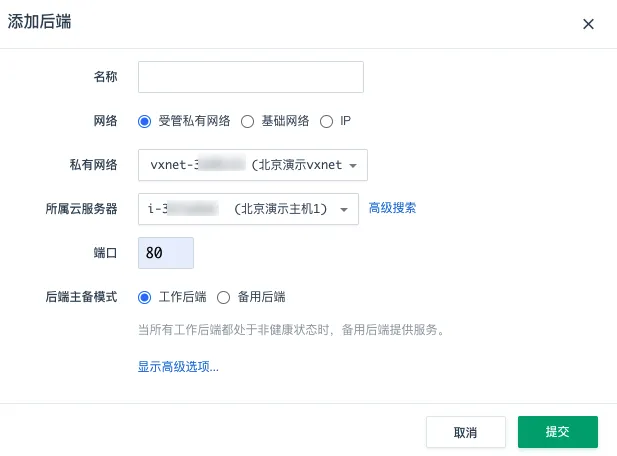Switch backend mode to 备用后端
This screenshot has width=617, height=456.
(224, 297)
